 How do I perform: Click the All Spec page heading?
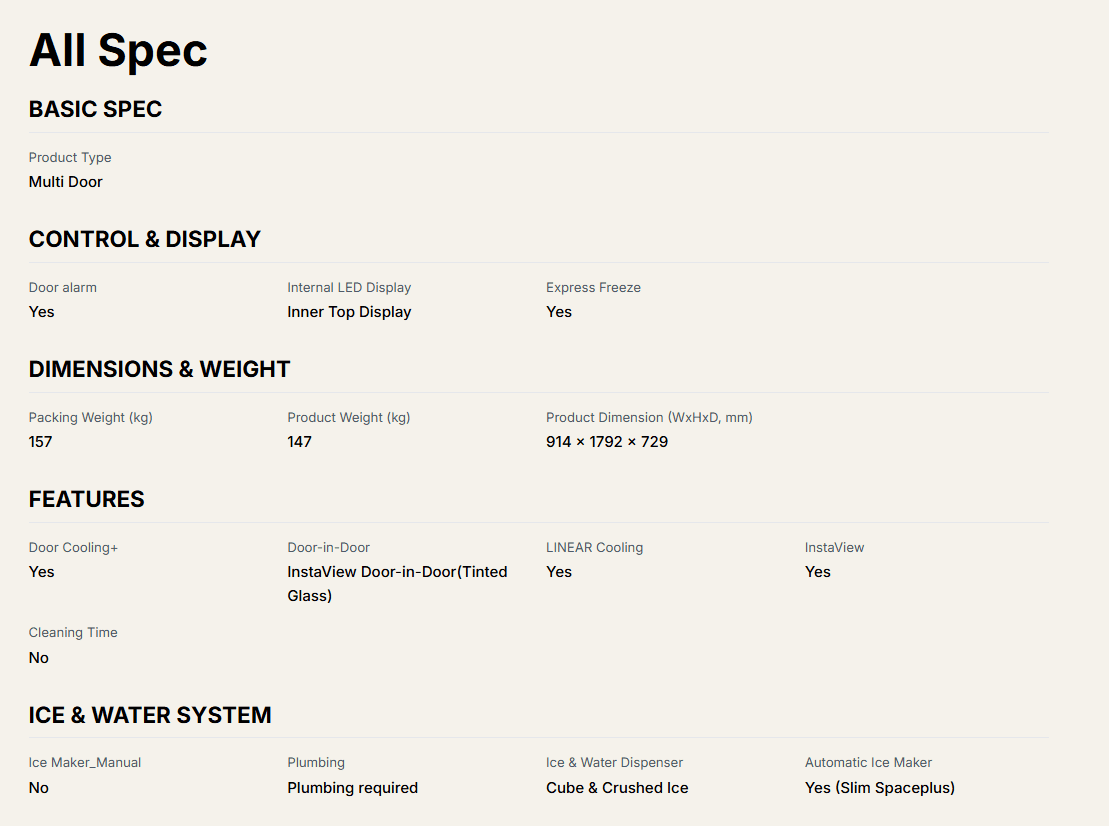(x=118, y=50)
